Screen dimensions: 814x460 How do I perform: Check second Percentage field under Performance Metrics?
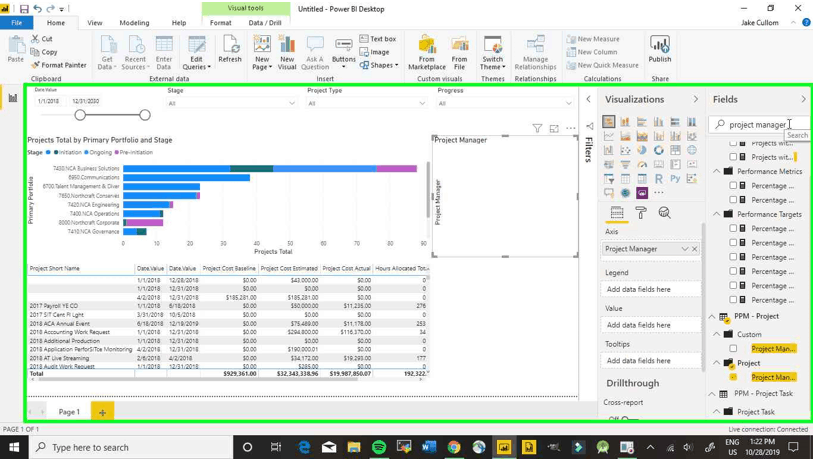[733, 200]
